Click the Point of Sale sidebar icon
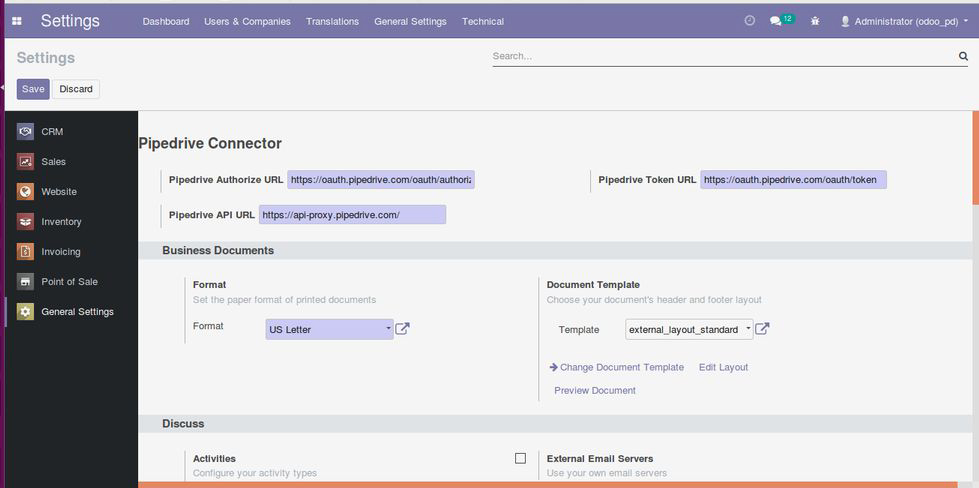Viewport: 979px width, 488px height. tap(25, 281)
